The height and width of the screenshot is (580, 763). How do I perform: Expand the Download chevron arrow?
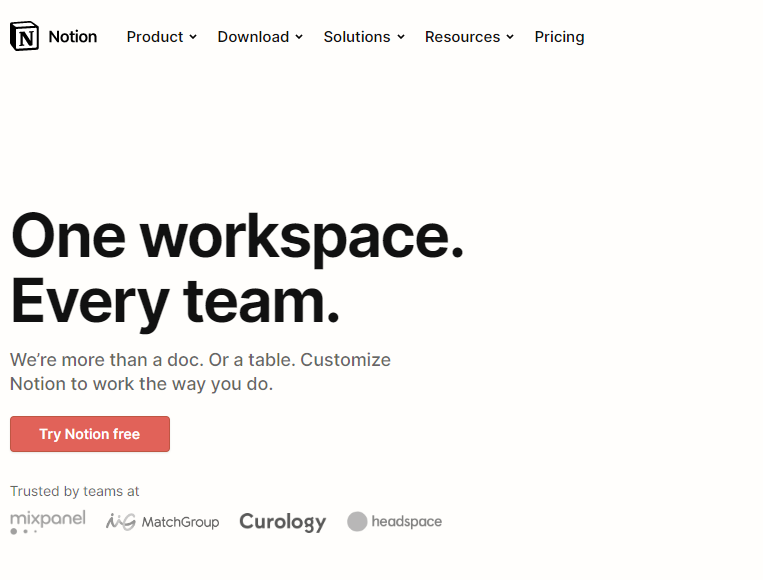(299, 37)
